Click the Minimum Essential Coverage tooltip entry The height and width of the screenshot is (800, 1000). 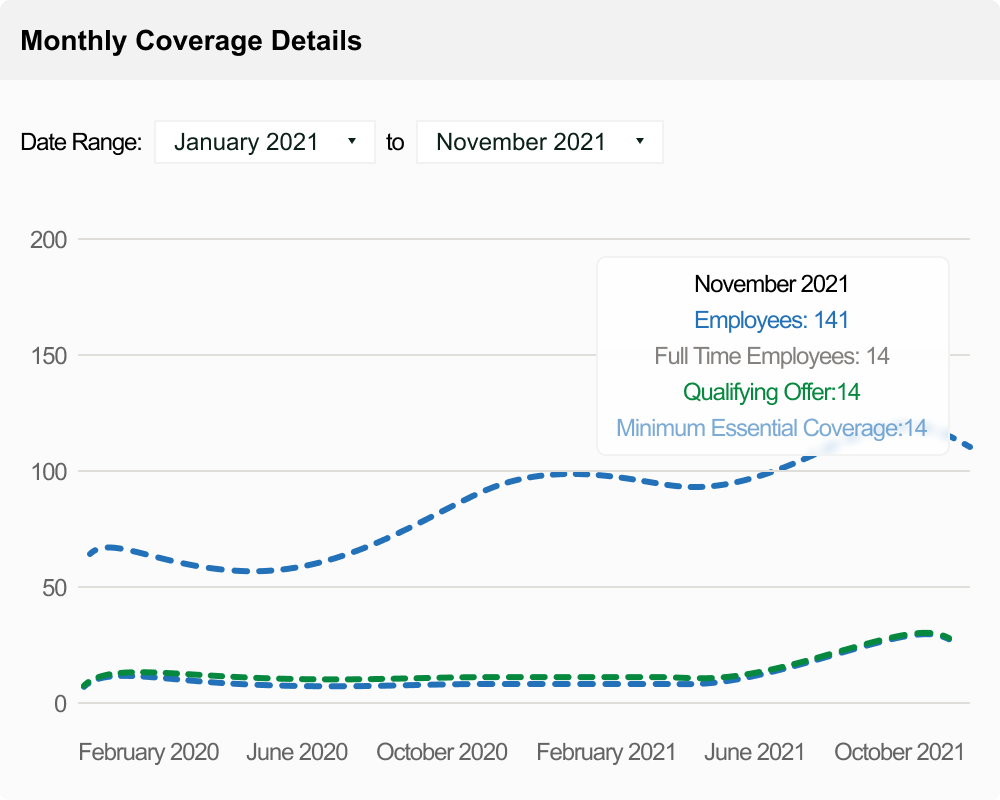[x=770, y=428]
